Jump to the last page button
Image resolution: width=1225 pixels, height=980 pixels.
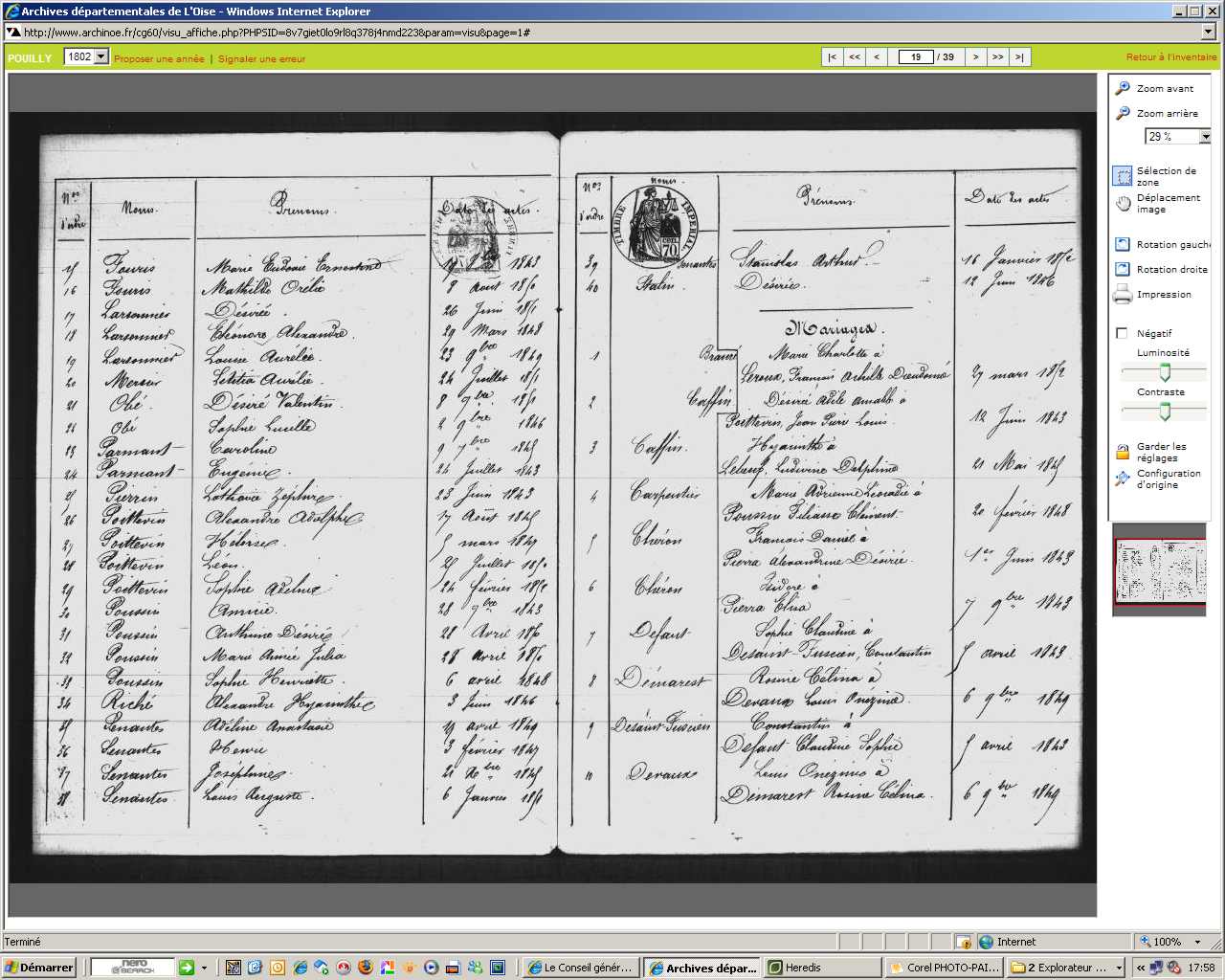click(x=1019, y=57)
